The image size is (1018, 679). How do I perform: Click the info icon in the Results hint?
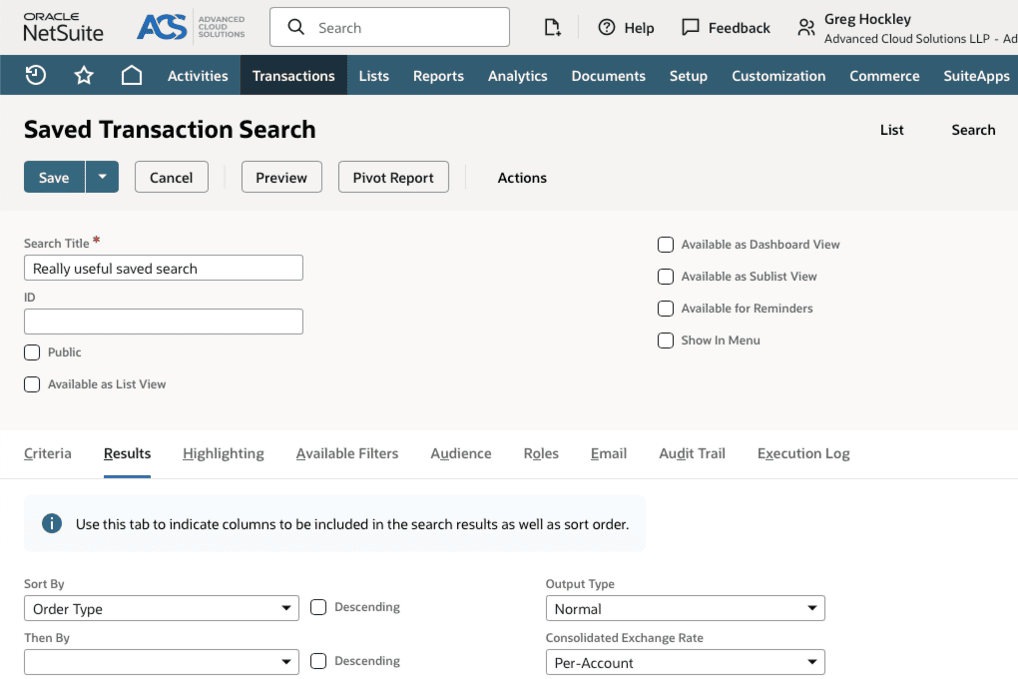52,523
